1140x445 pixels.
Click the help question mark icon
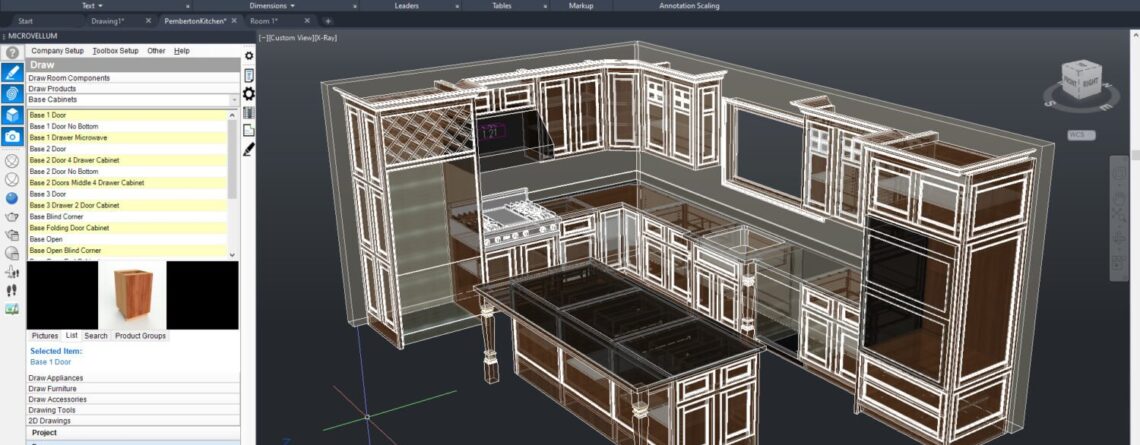[x=12, y=53]
